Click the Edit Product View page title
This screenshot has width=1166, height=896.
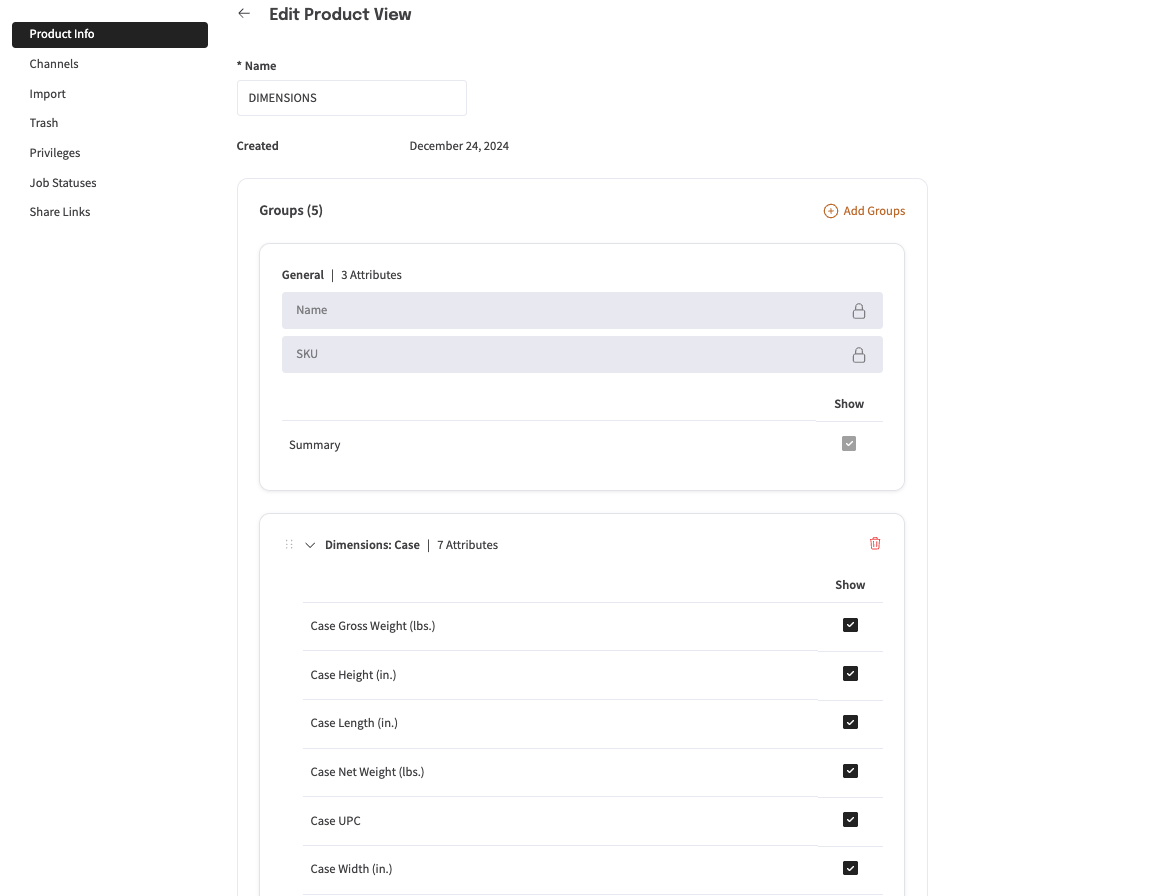click(340, 14)
